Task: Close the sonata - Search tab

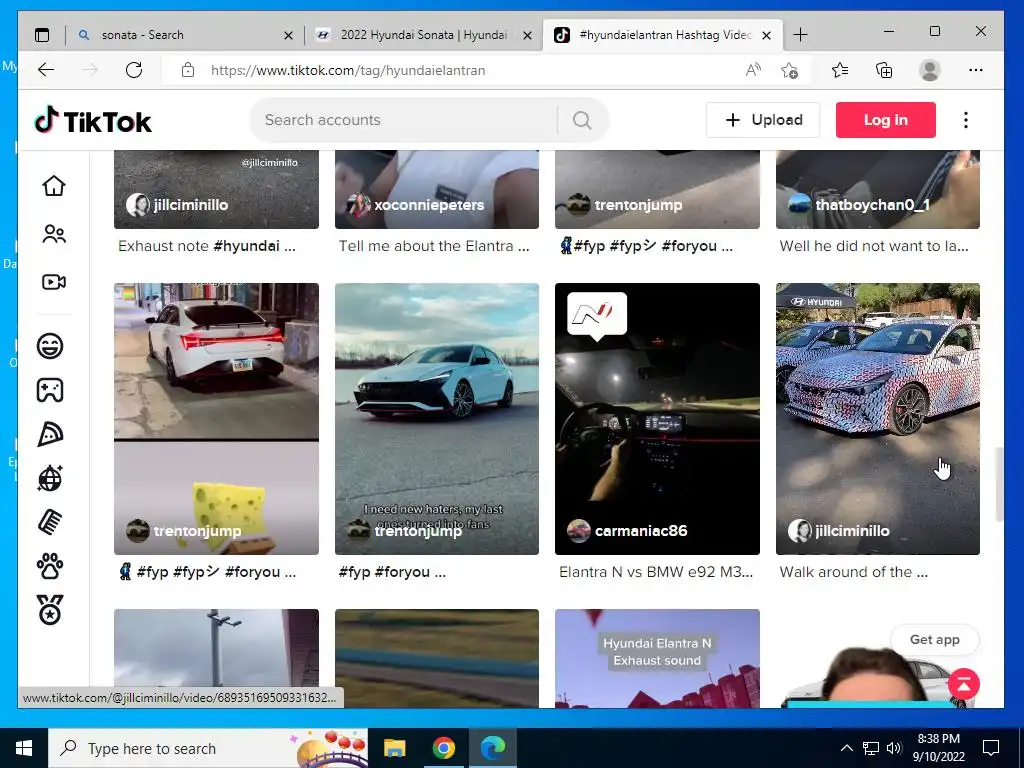Action: 288,35
